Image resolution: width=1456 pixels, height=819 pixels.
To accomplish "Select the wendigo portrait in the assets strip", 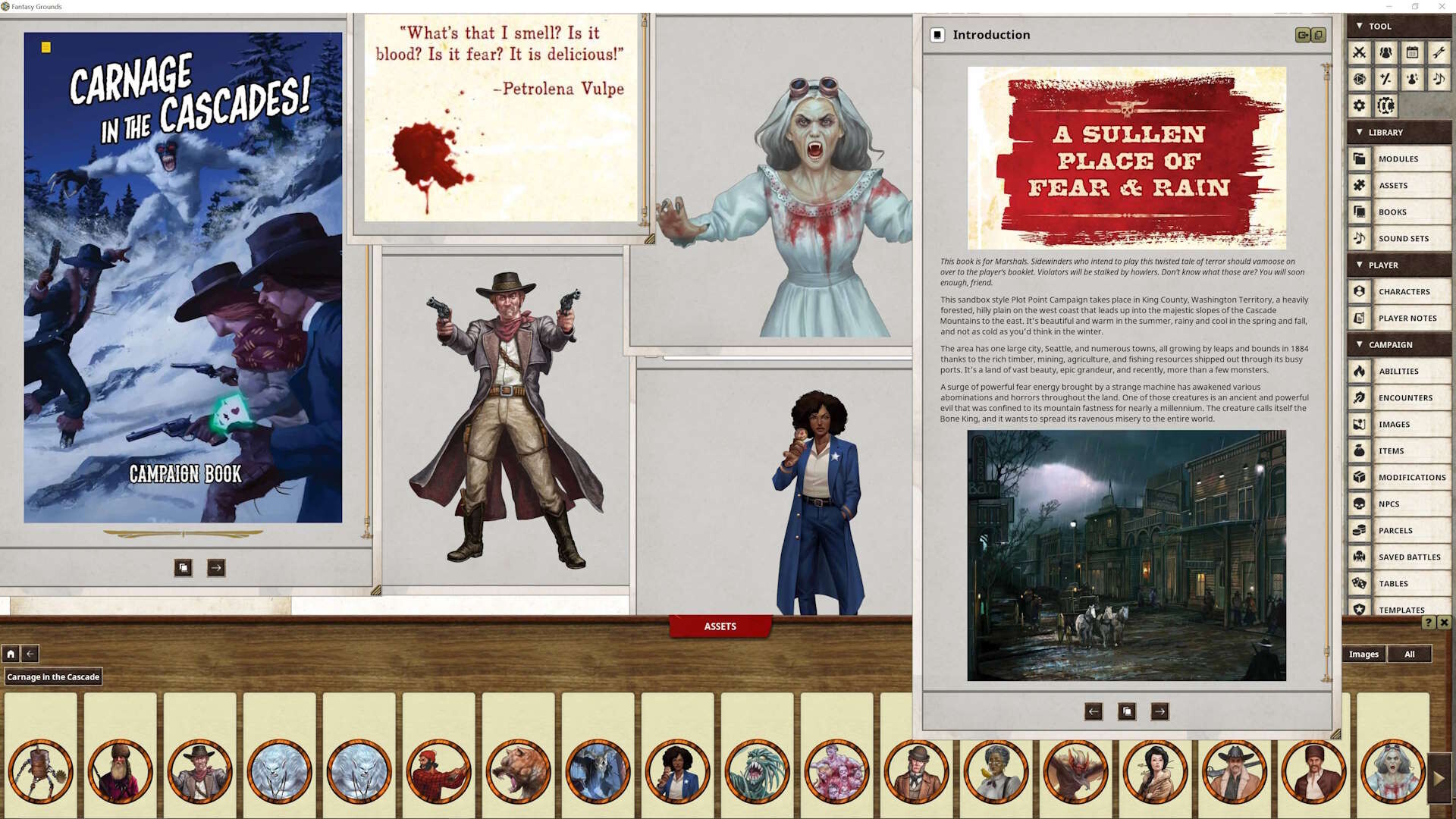I will coord(279,771).
